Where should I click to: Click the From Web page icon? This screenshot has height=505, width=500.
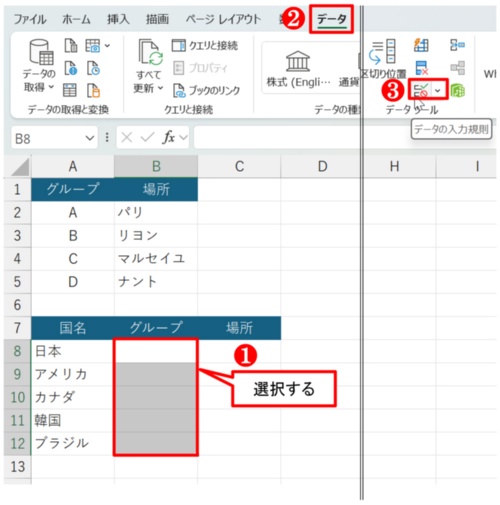point(71,68)
